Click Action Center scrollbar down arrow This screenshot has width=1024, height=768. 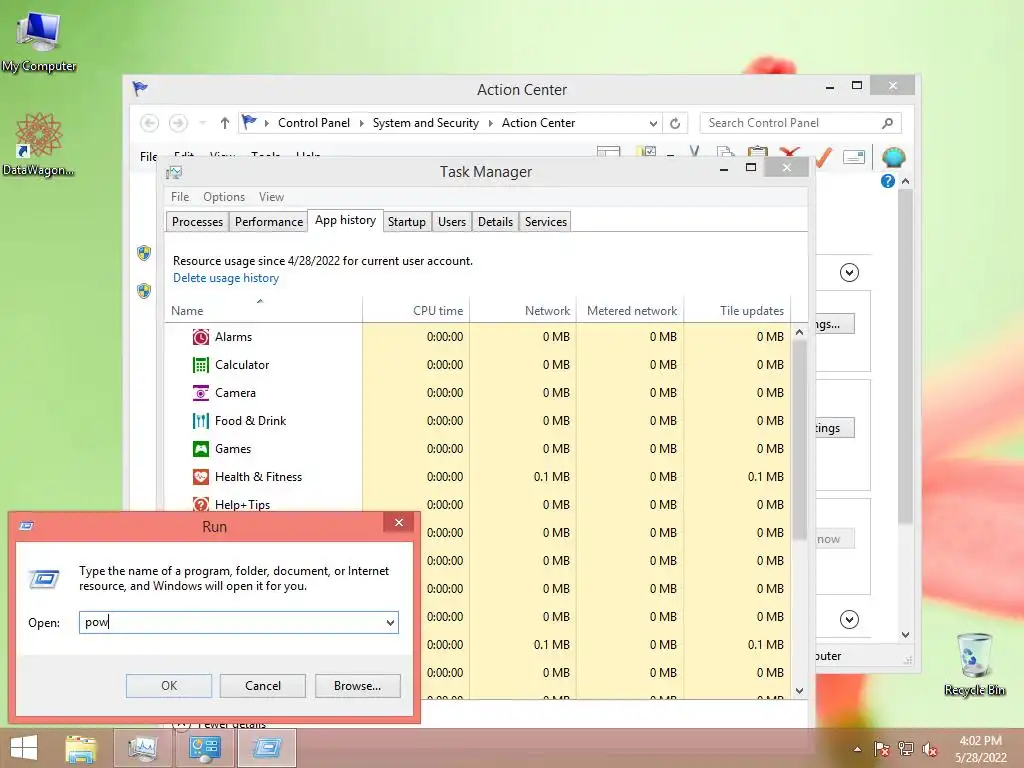905,635
